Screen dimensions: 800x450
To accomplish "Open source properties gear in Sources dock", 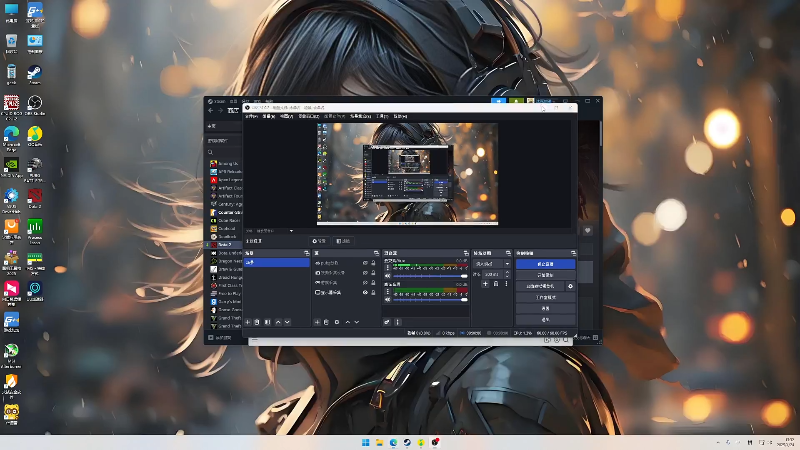I will [x=337, y=322].
